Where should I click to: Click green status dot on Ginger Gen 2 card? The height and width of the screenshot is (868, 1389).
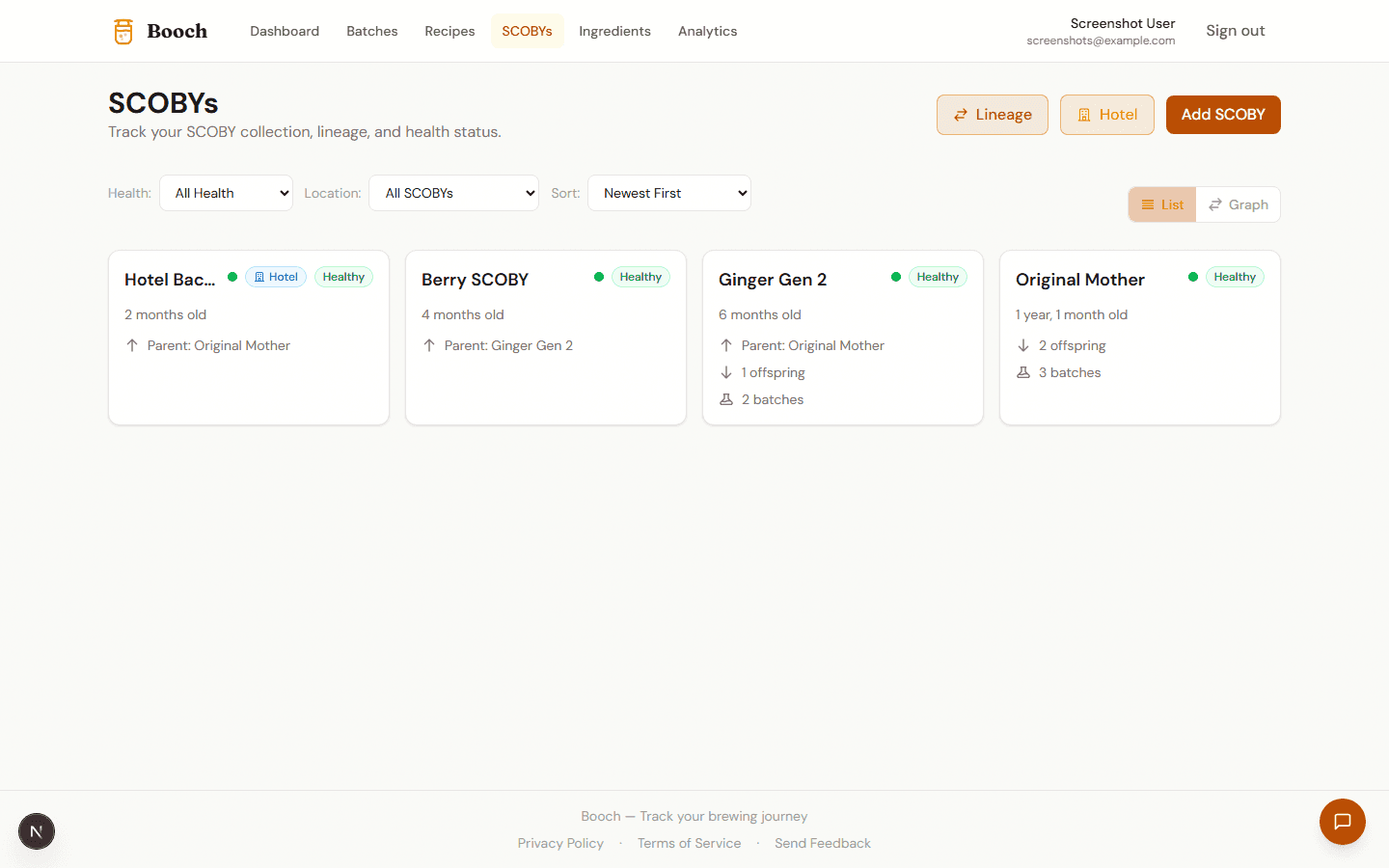(x=896, y=277)
